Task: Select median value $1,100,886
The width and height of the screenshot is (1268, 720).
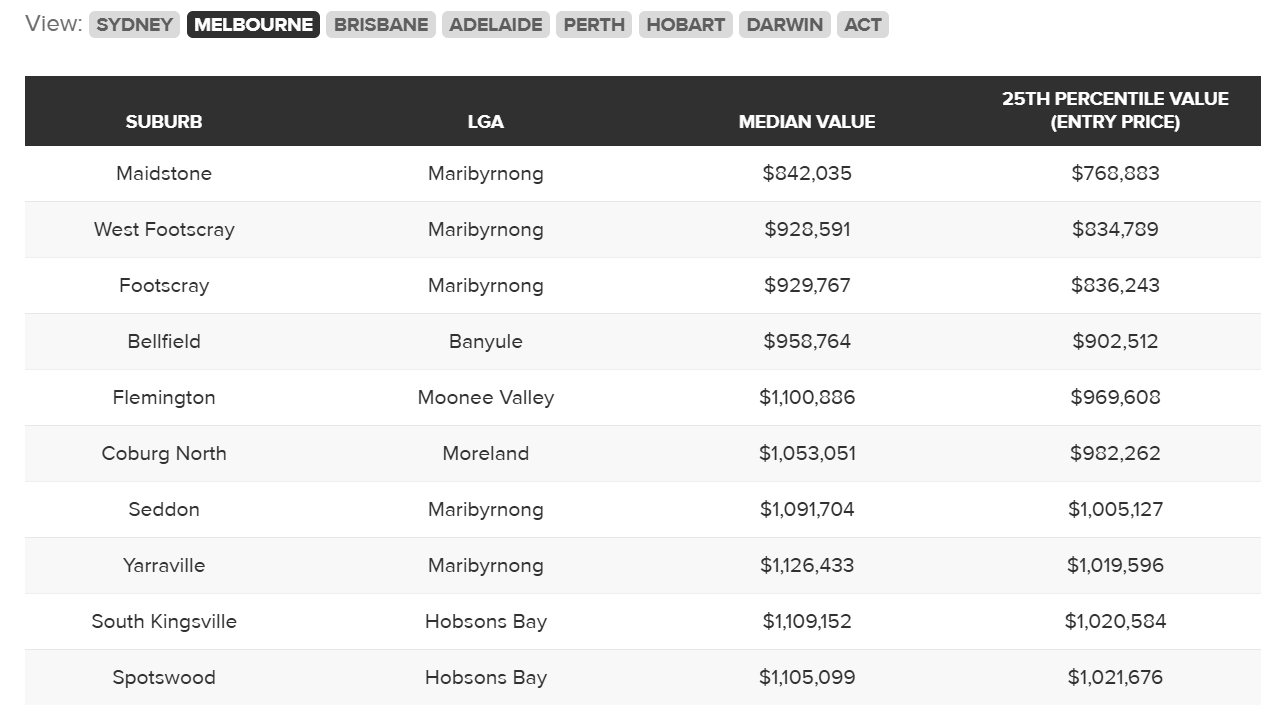Action: (x=807, y=397)
